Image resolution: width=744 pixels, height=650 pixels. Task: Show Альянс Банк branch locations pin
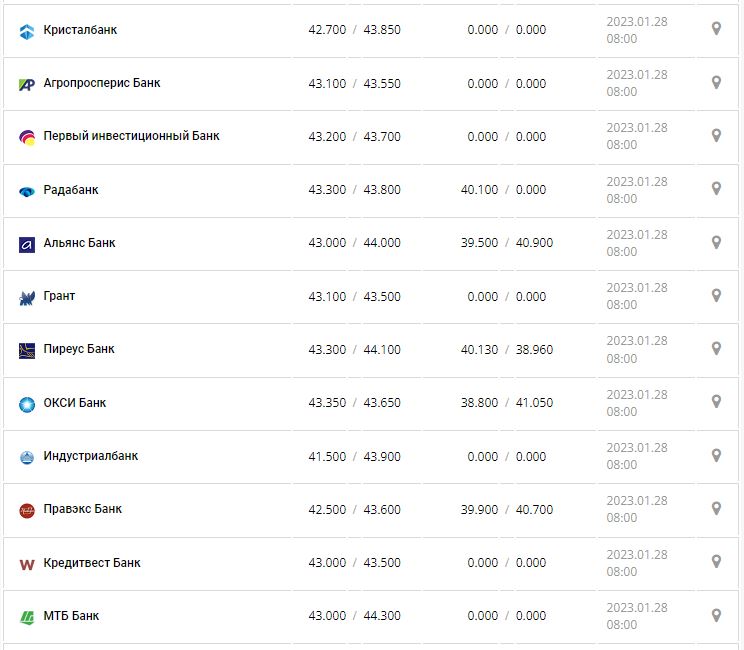[x=716, y=242]
